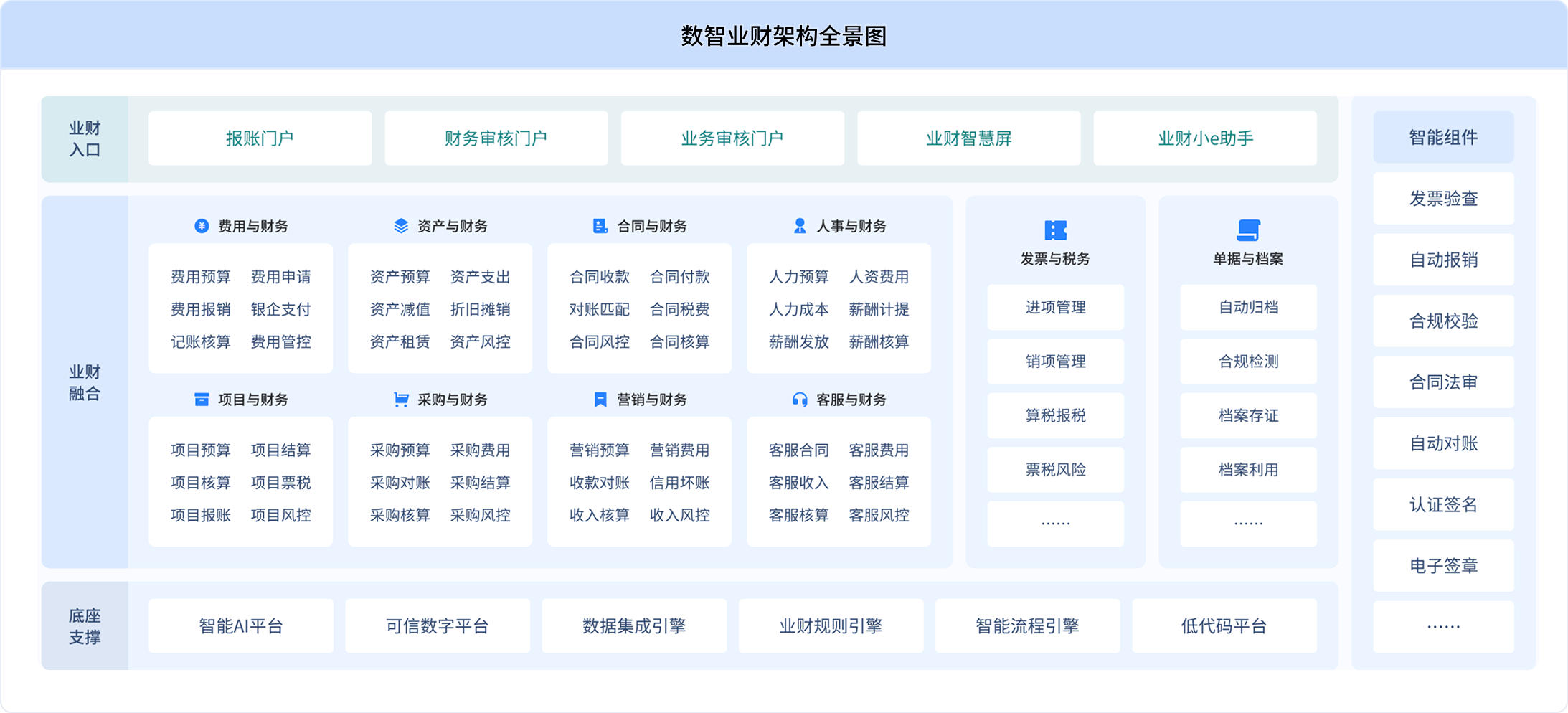This screenshot has width=1568, height=713.
Task: Click the 数智业财架构全景图 title
Action: click(784, 36)
